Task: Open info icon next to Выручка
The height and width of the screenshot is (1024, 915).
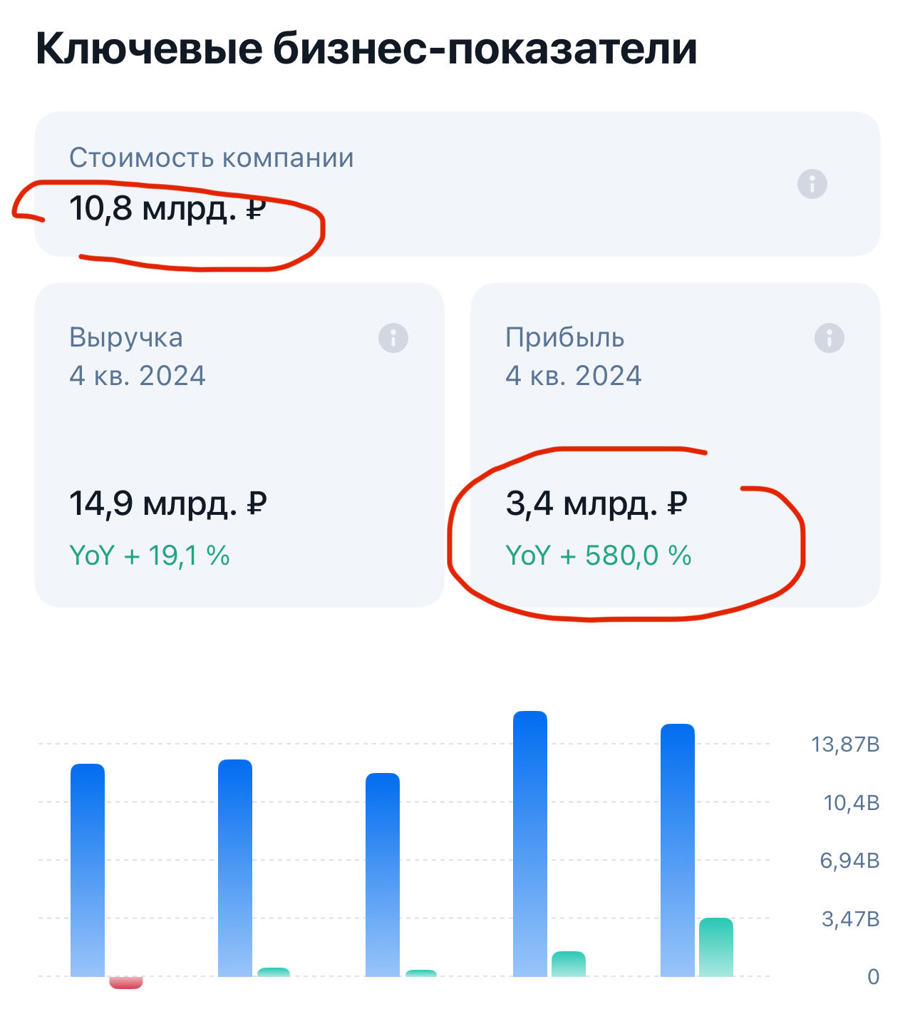Action: tap(393, 338)
